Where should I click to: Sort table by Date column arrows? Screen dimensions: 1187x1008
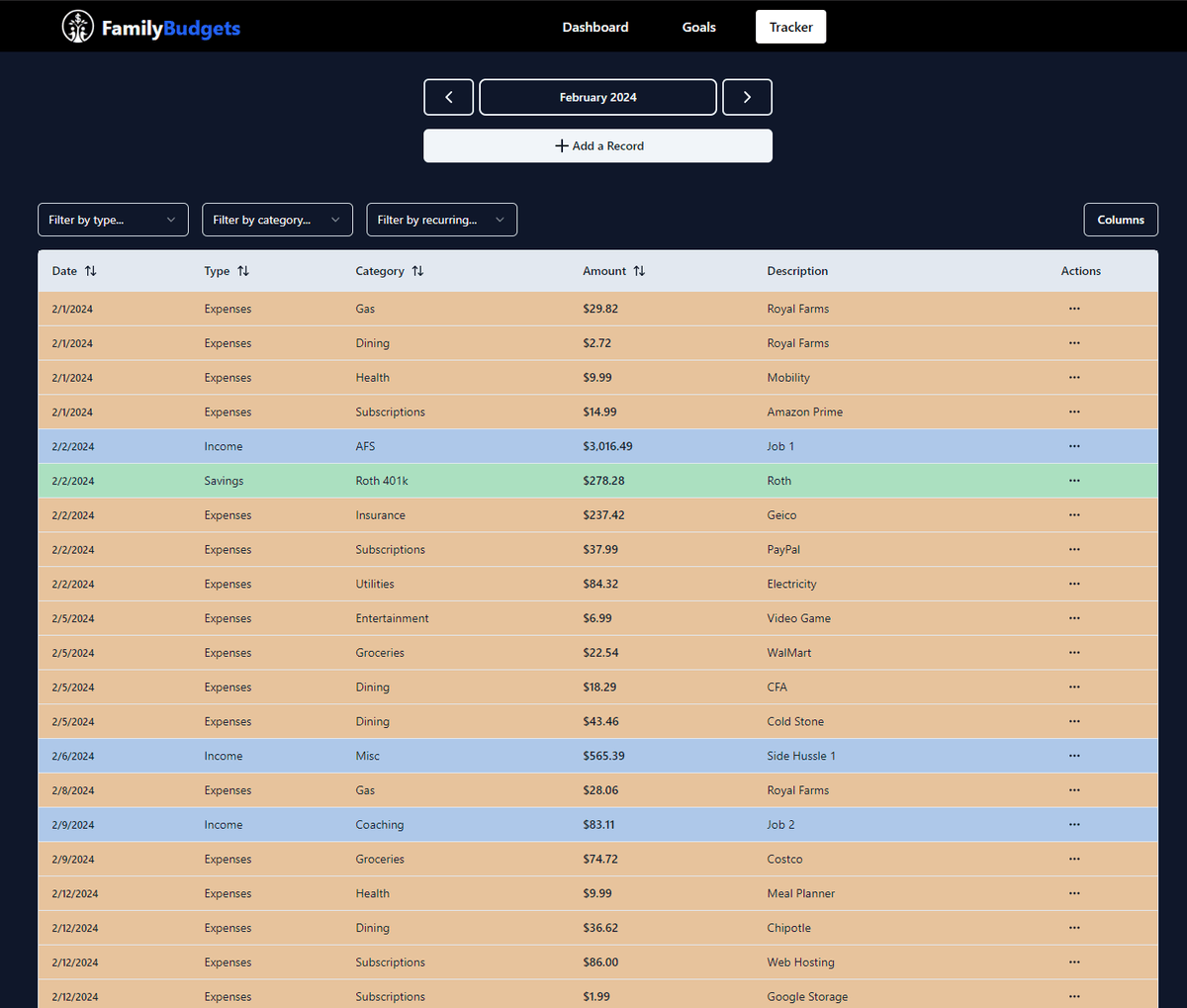tap(91, 271)
